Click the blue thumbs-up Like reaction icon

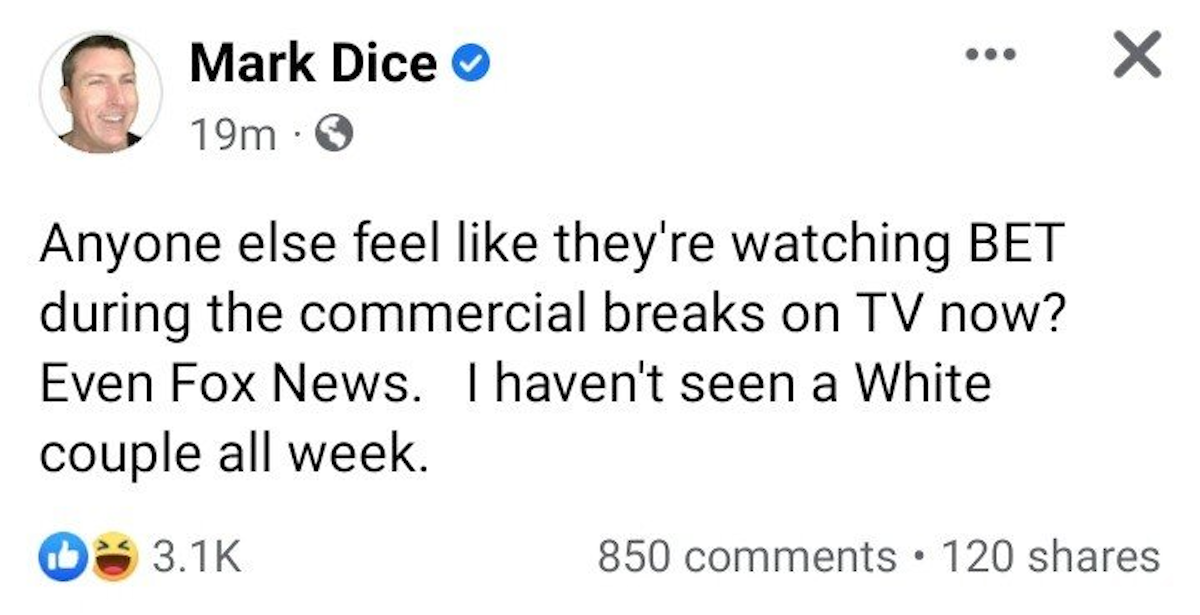58,556
